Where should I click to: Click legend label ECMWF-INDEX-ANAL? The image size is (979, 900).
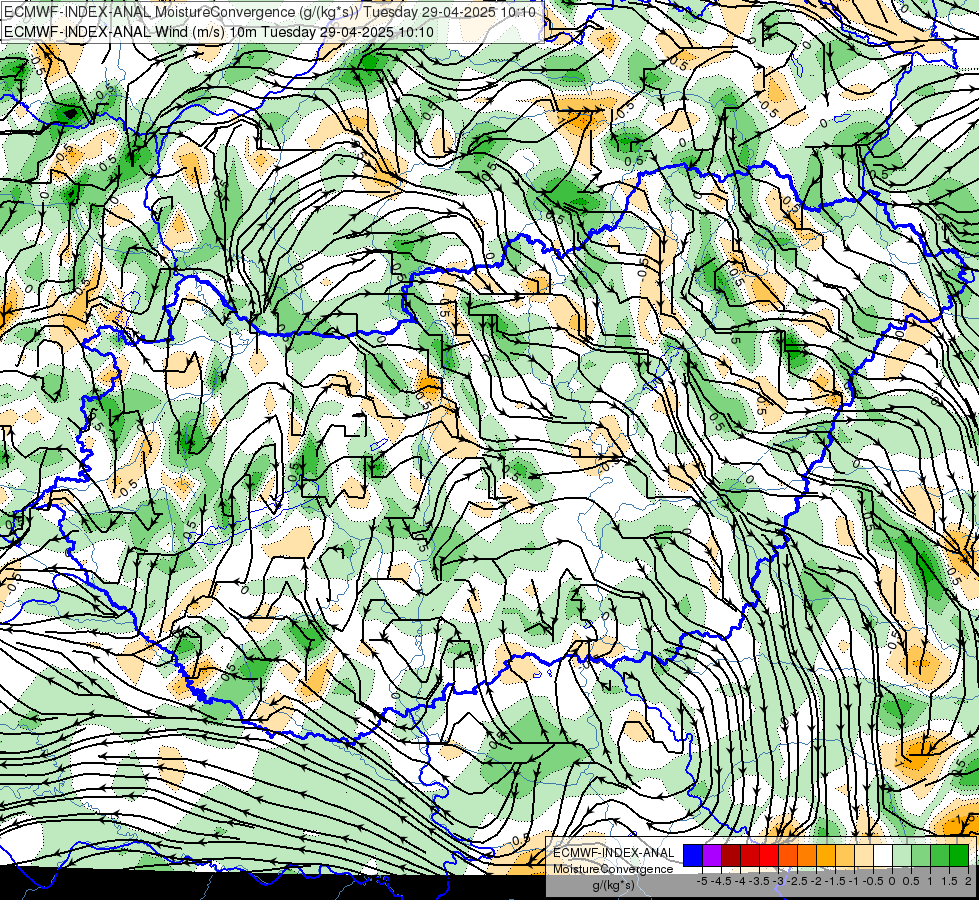(x=614, y=853)
